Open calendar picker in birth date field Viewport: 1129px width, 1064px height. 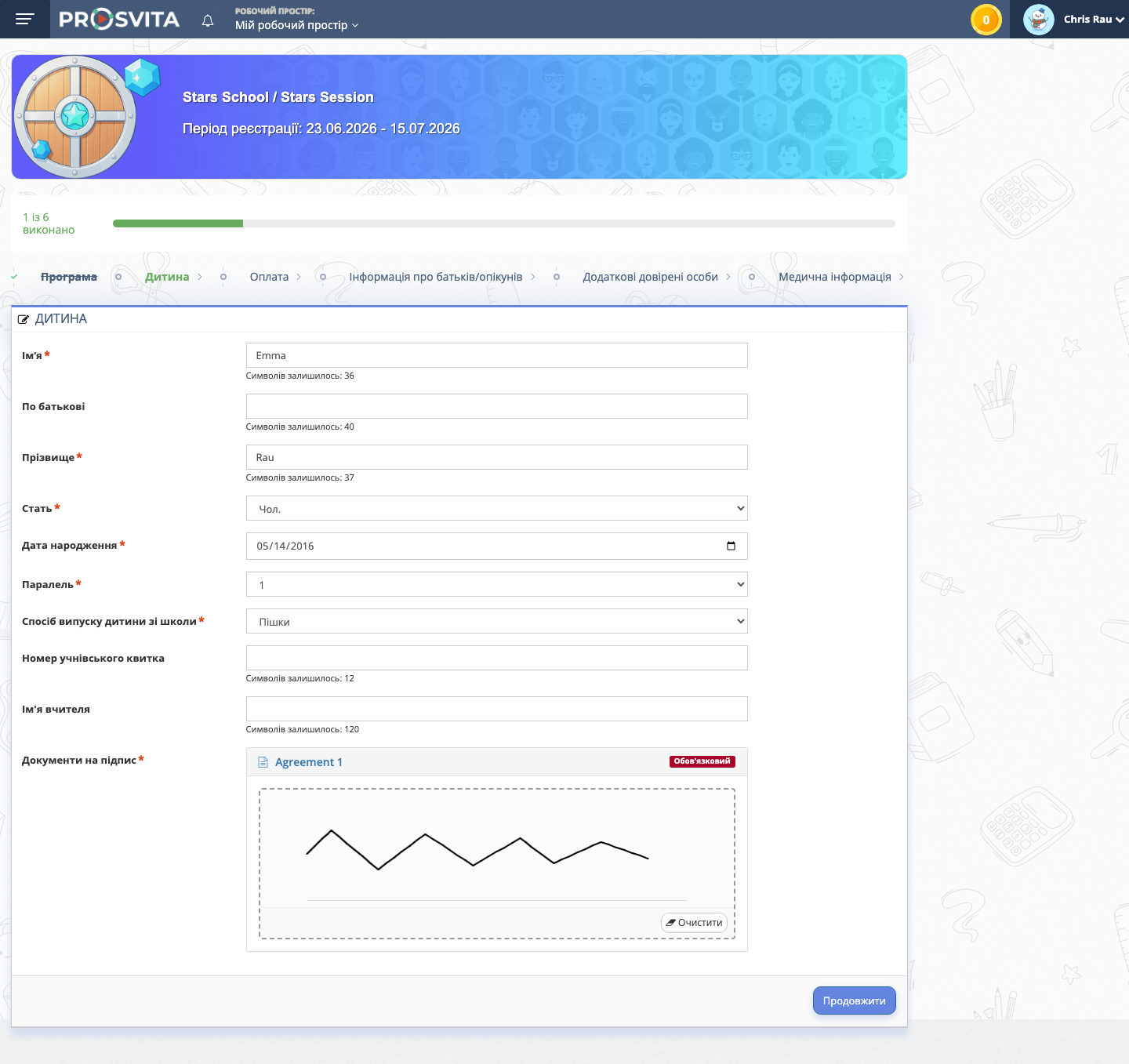731,546
